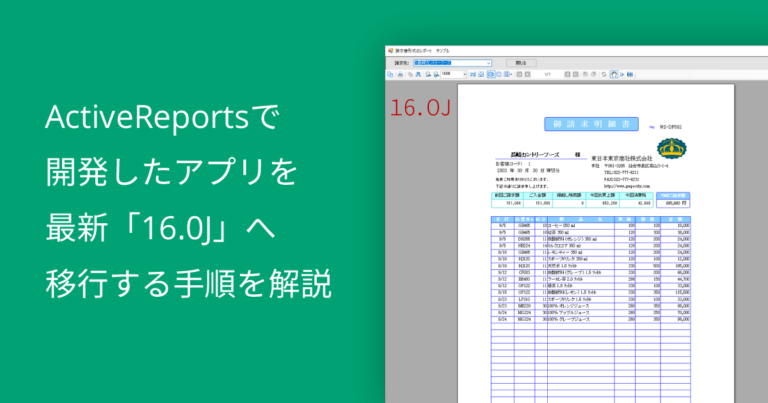Go to Next Page icon
The height and width of the screenshot is (403, 768).
567,74
